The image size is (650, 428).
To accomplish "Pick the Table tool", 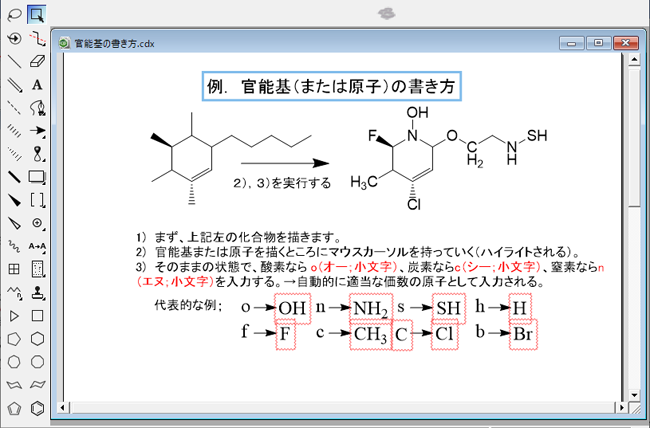I will [14, 269].
